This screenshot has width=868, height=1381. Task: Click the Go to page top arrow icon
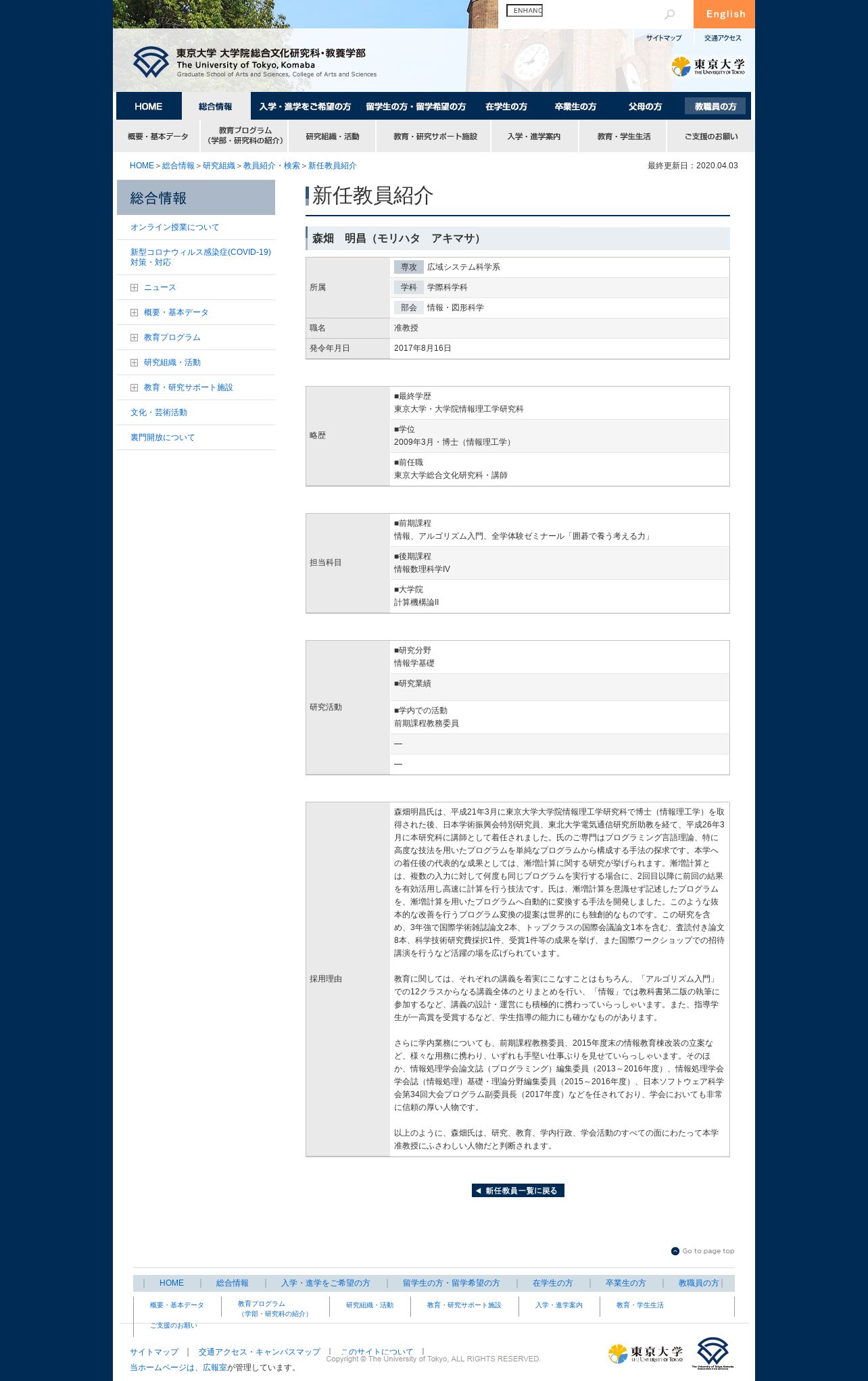point(675,1251)
